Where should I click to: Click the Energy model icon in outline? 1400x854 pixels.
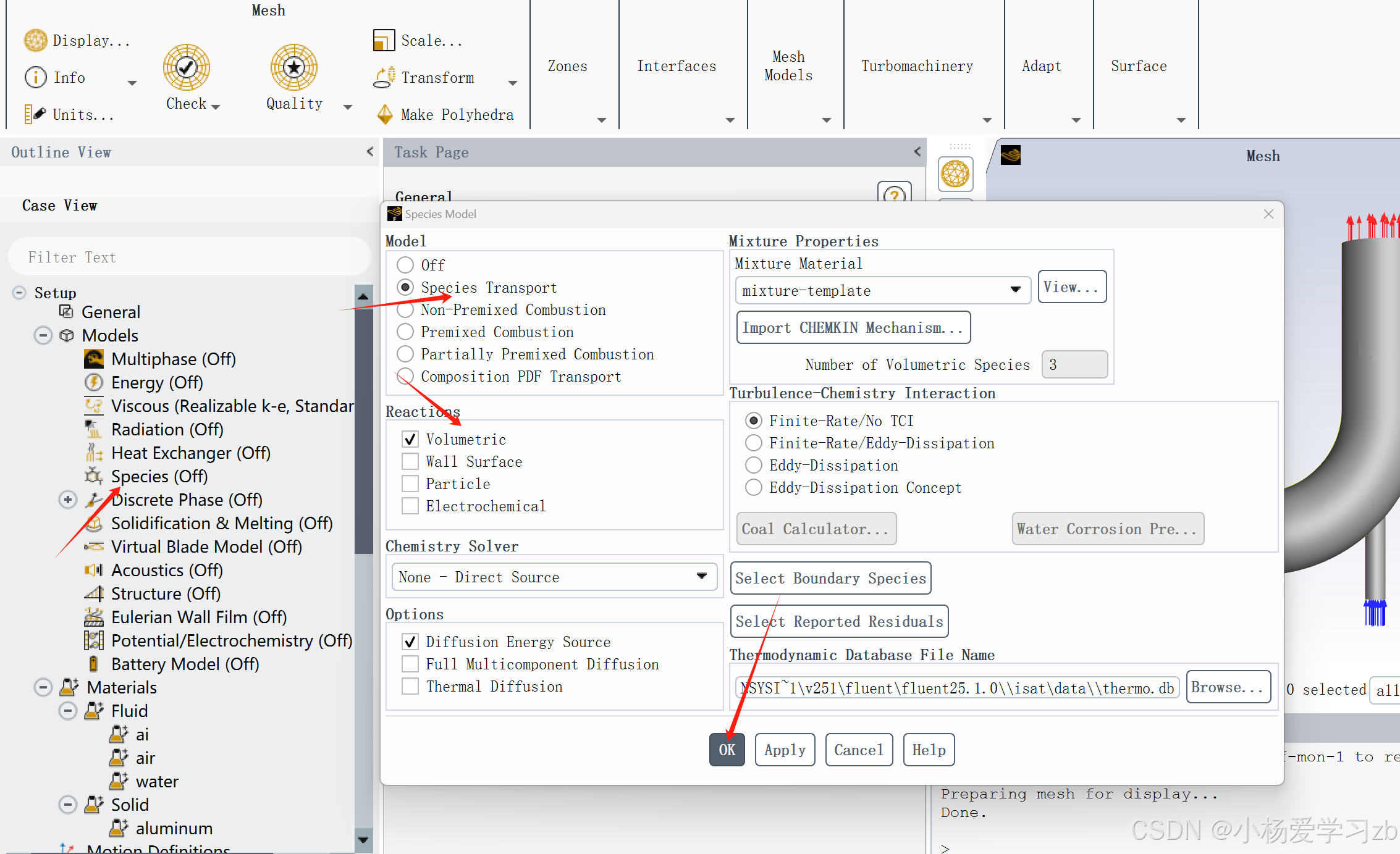(x=93, y=382)
